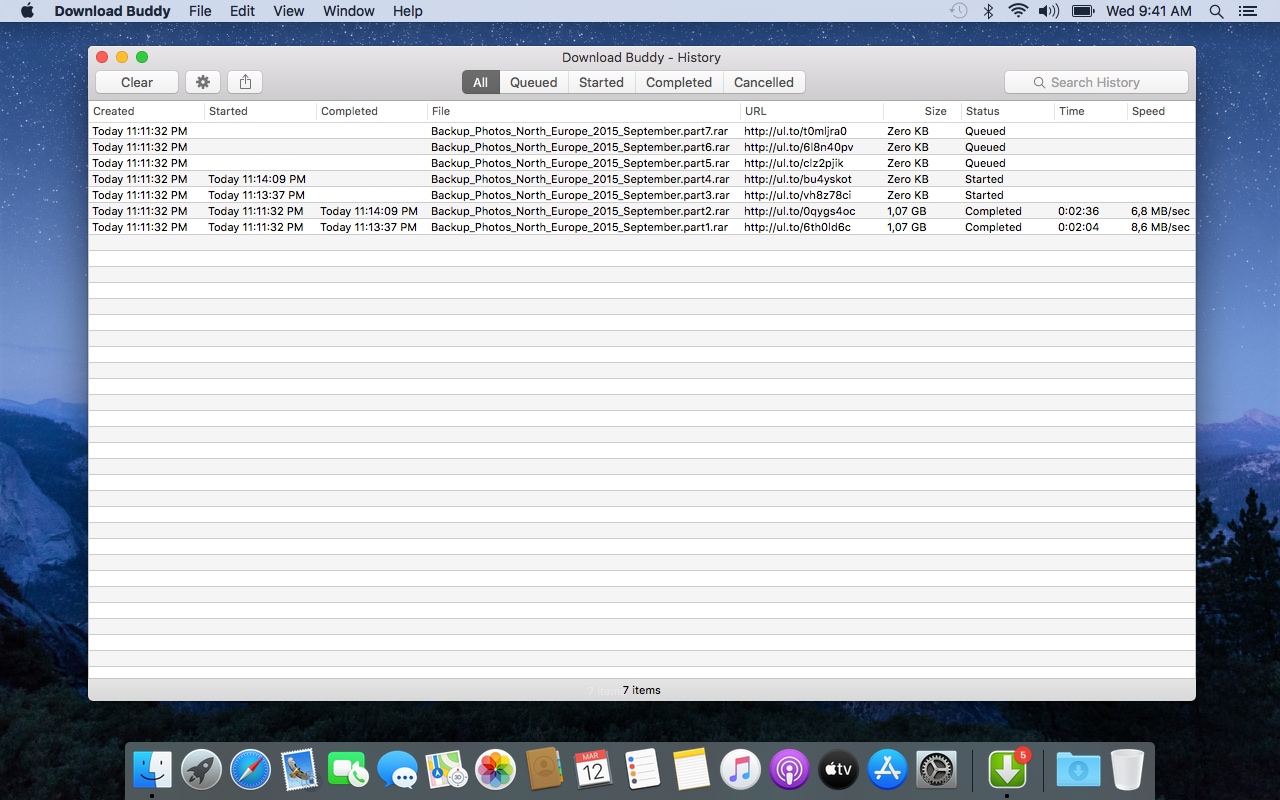1280x800 pixels.
Task: Click the Spotlight search magnifier in menu bar
Action: (1216, 11)
